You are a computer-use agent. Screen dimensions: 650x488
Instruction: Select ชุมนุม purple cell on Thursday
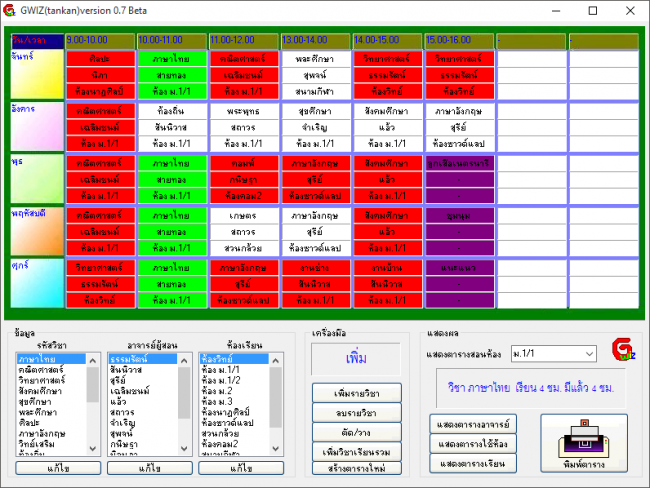(459, 215)
